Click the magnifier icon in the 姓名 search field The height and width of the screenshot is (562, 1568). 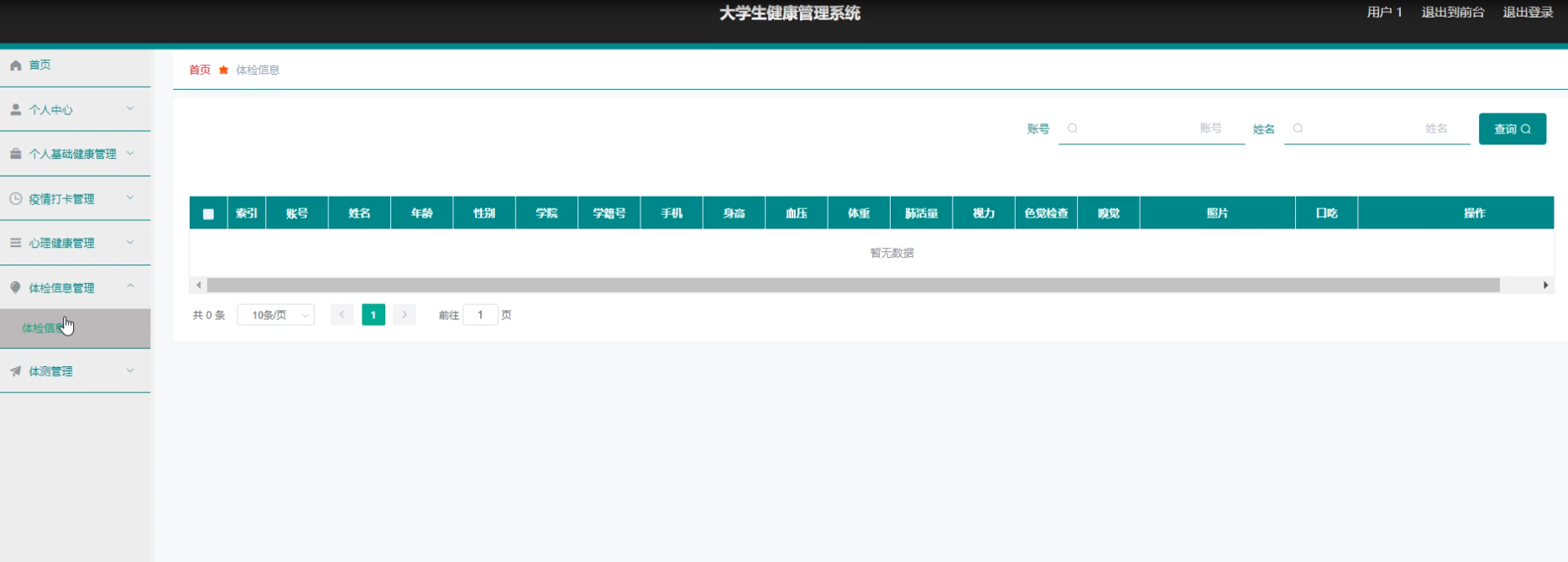1299,129
